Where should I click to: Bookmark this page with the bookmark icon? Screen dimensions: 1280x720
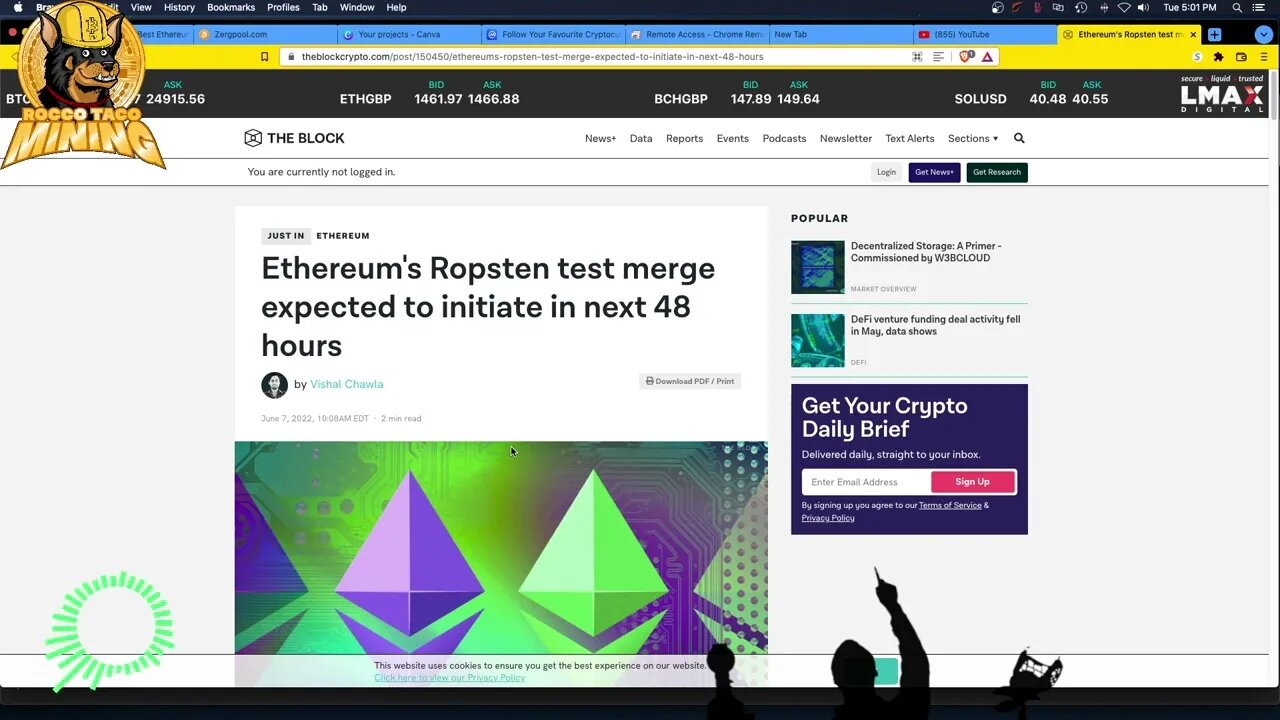coord(264,57)
